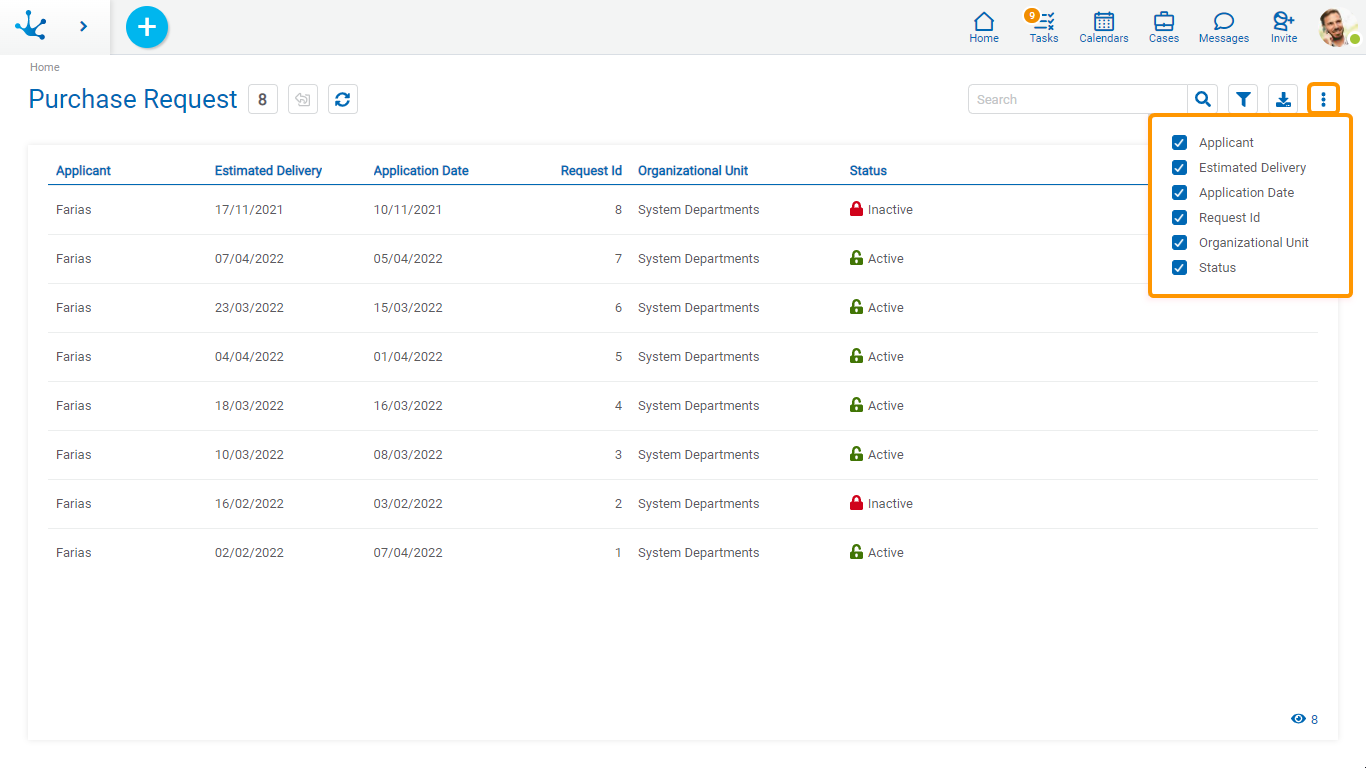Image resolution: width=1366 pixels, height=768 pixels.
Task: Refresh the Purchase Request grid
Action: pyautogui.click(x=343, y=99)
